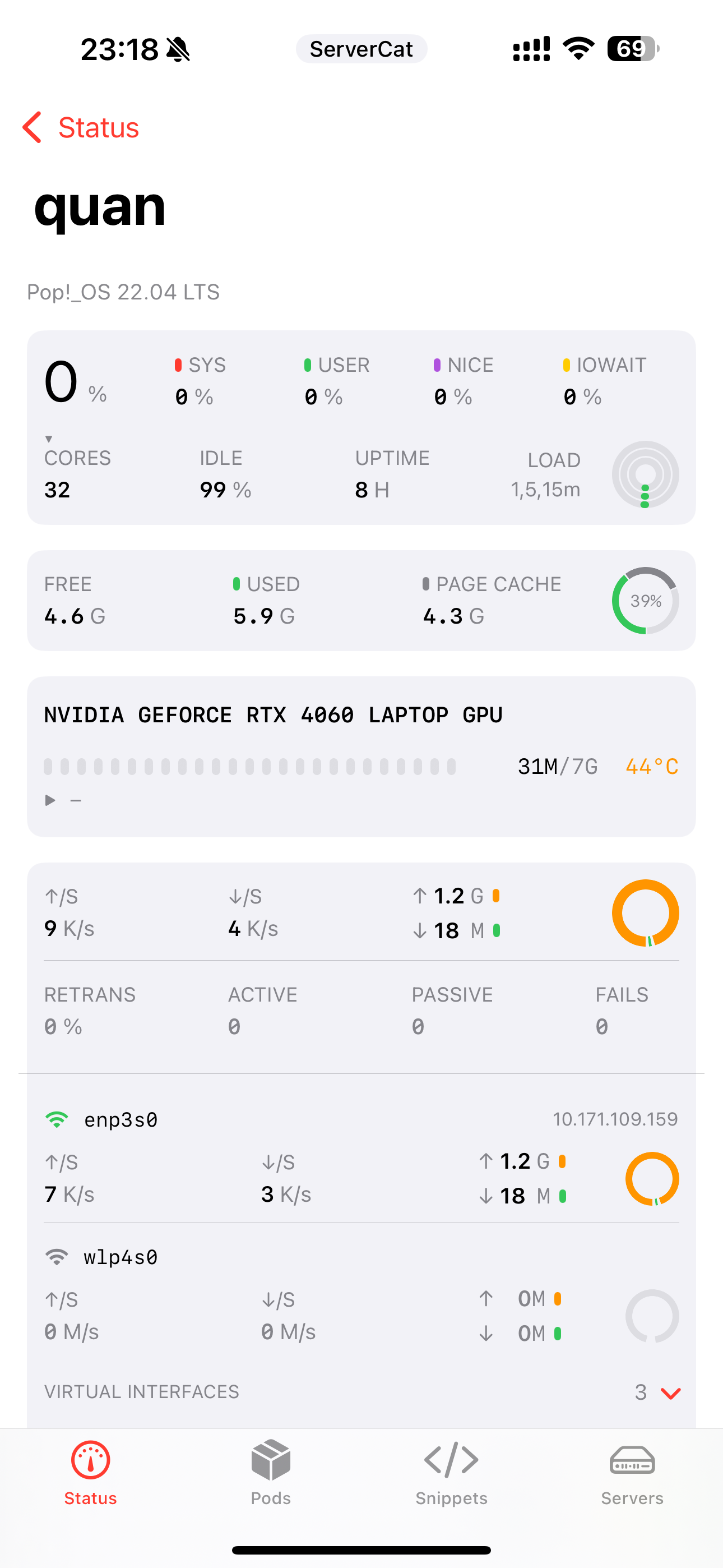This screenshot has height=1568, width=723.
Task: Tap the 10.171.109.159 IP address
Action: point(615,1119)
